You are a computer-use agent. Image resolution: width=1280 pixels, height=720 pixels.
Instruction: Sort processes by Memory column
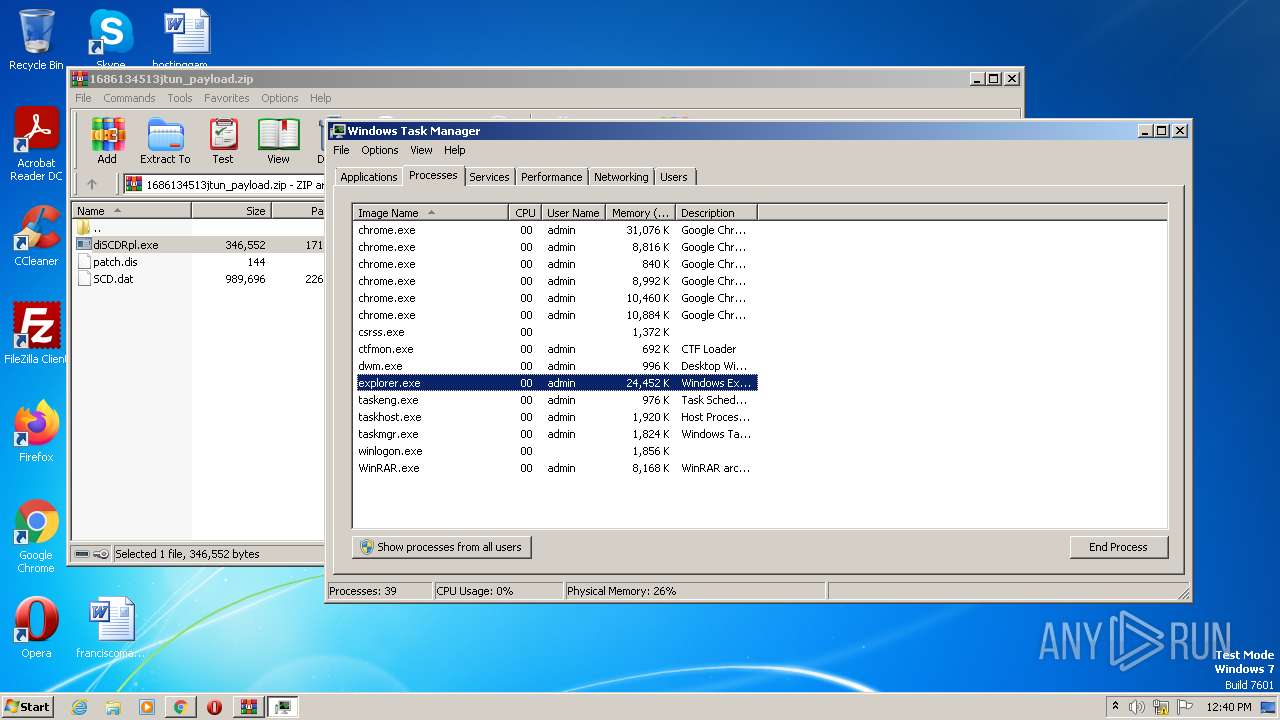point(641,213)
